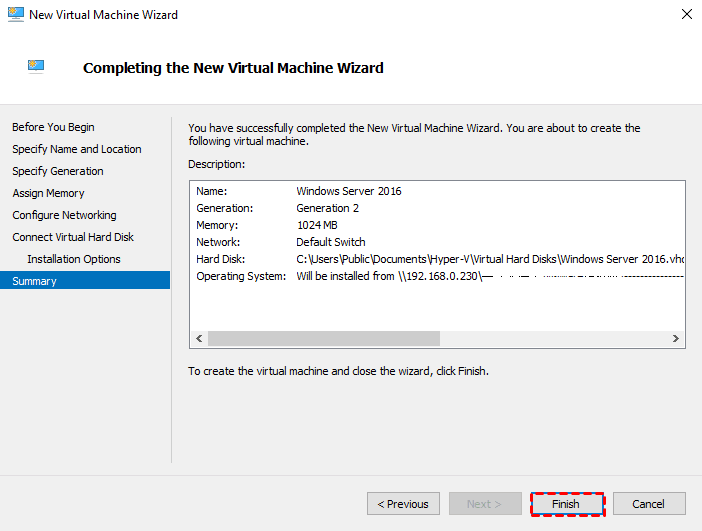This screenshot has height=531, width=702.
Task: Click the Previous button
Action: (403, 504)
